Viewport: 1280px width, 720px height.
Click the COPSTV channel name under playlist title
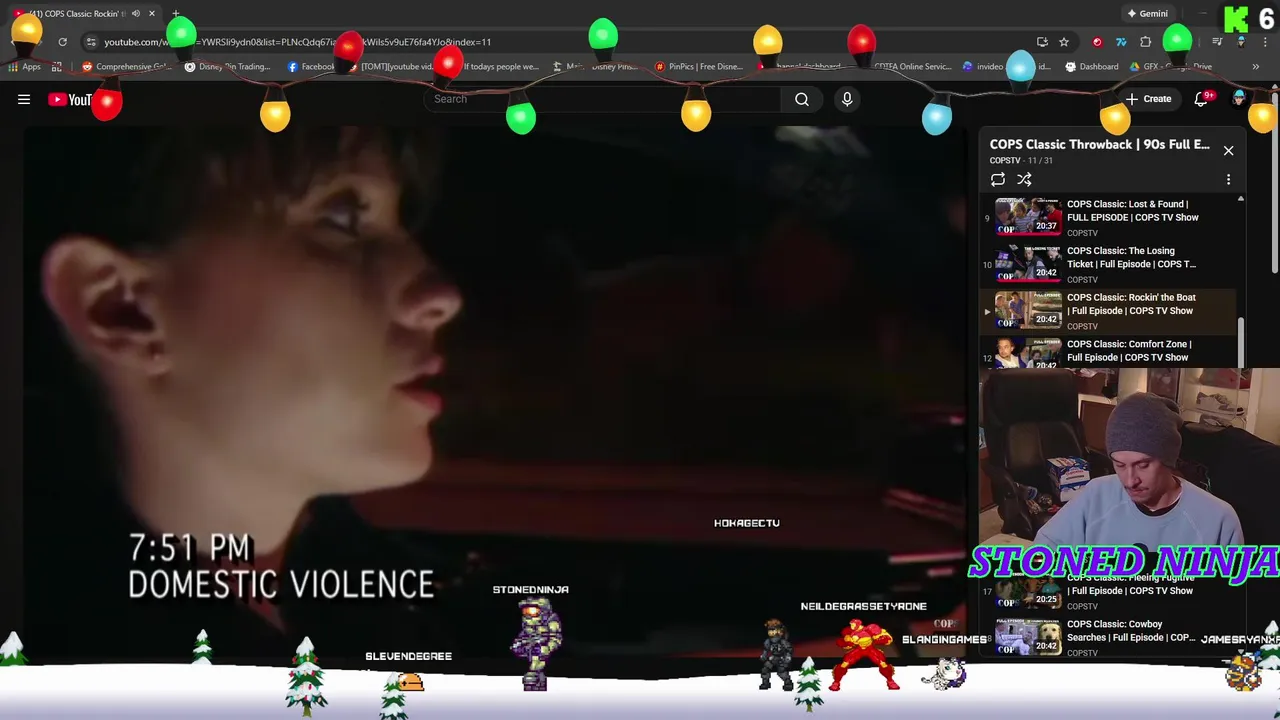pos(1005,161)
